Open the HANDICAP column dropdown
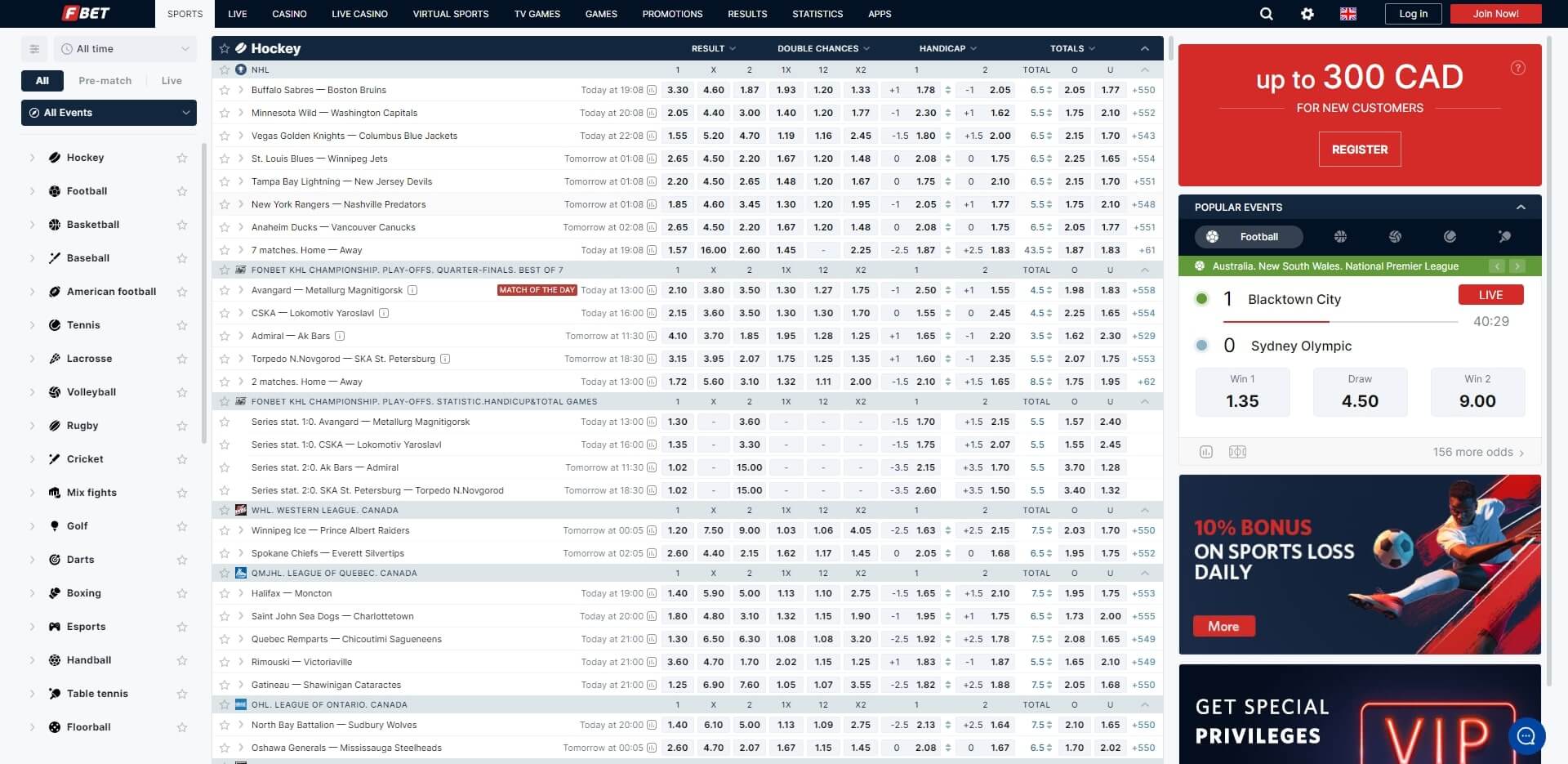The image size is (1568, 764). (x=947, y=49)
